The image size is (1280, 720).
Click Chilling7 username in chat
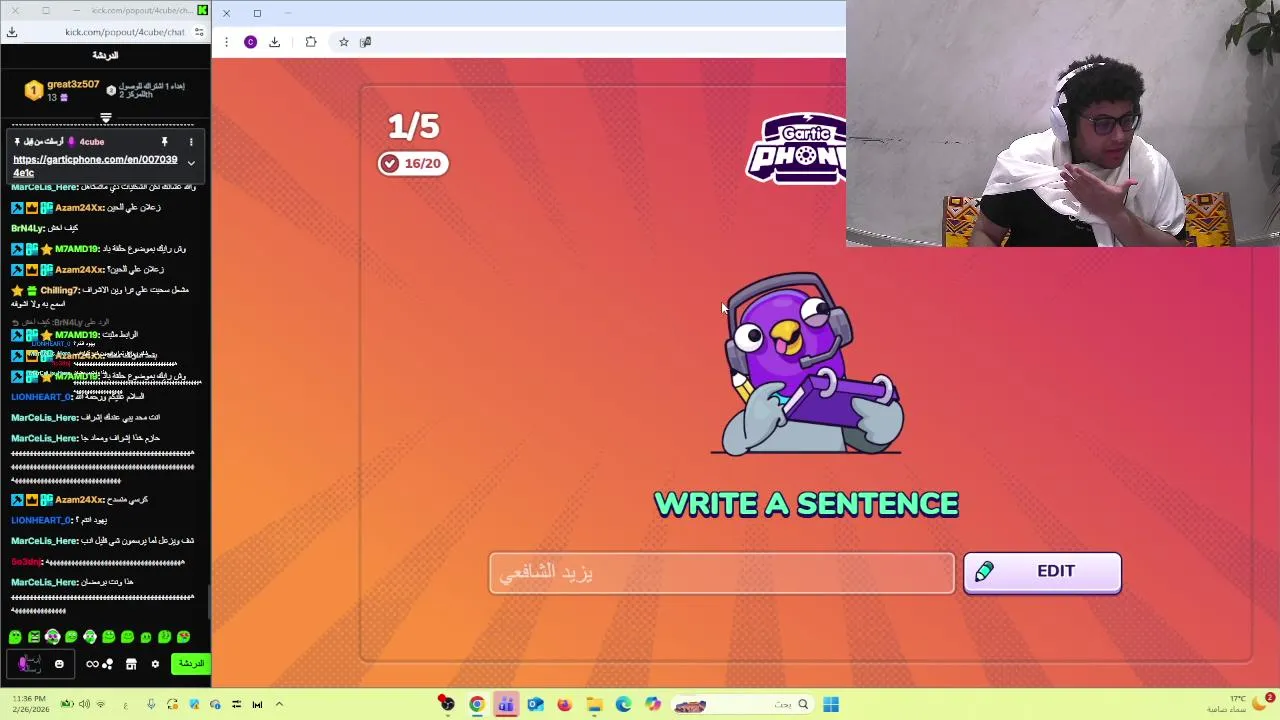(60, 290)
